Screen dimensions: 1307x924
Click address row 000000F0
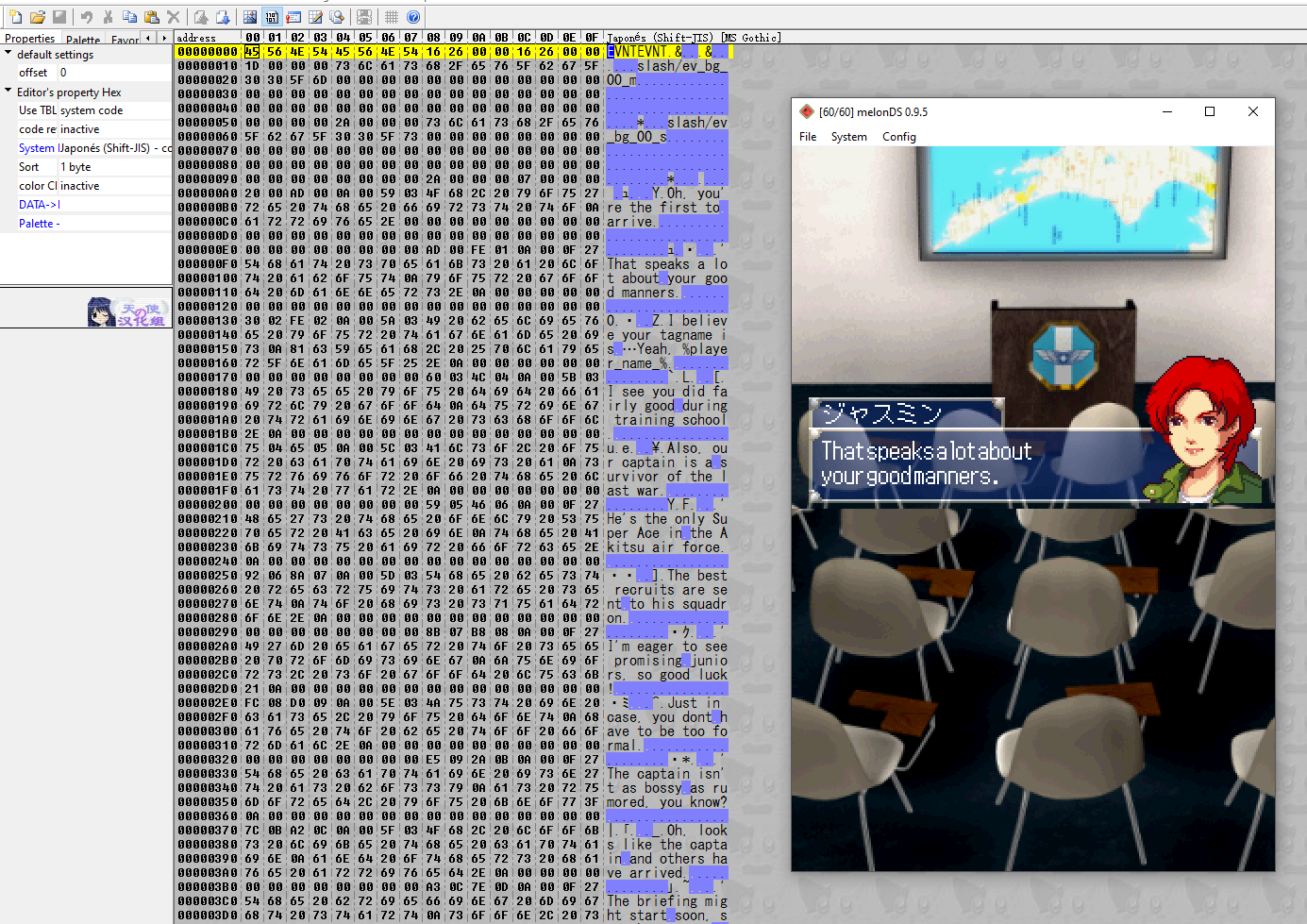[208, 264]
